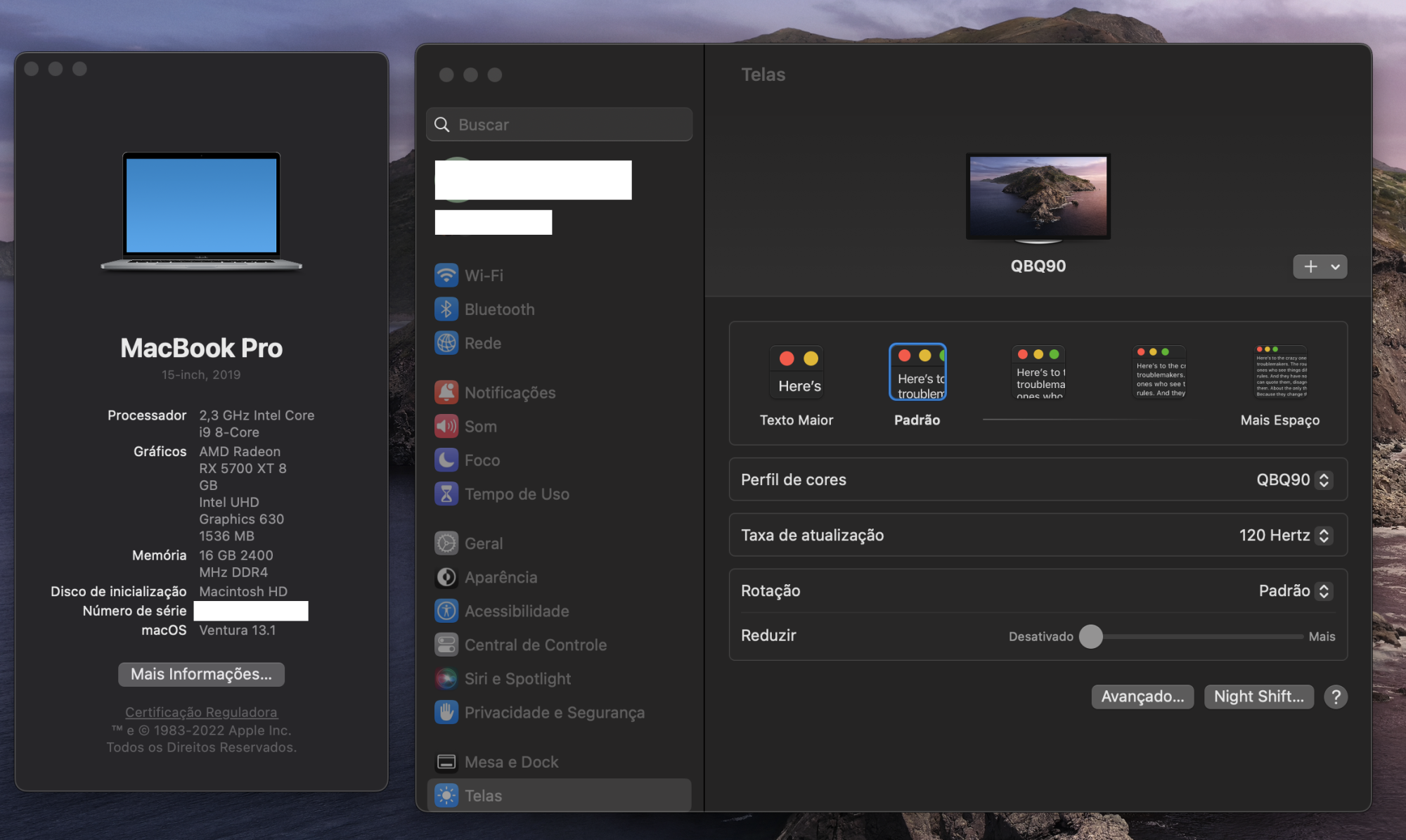The height and width of the screenshot is (840, 1406).
Task: Open the Perfil de cores dropdown
Action: pyautogui.click(x=1294, y=479)
